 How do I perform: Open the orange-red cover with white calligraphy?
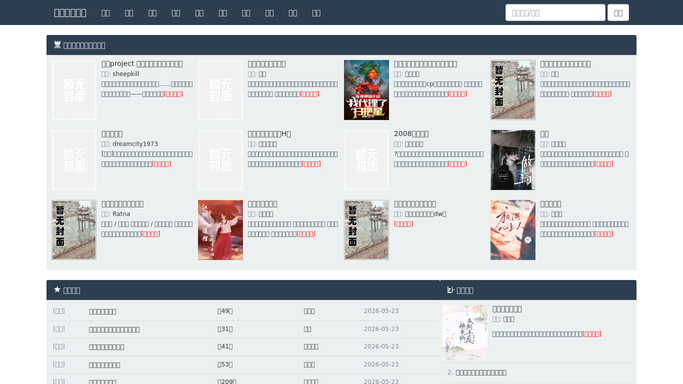(513, 230)
